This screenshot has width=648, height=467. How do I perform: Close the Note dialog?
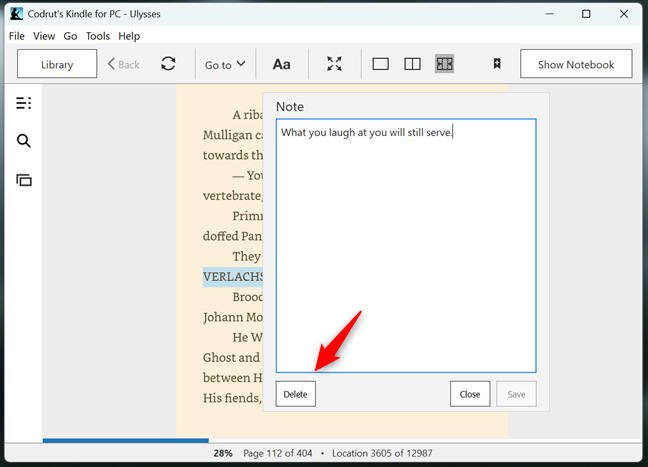(x=470, y=394)
